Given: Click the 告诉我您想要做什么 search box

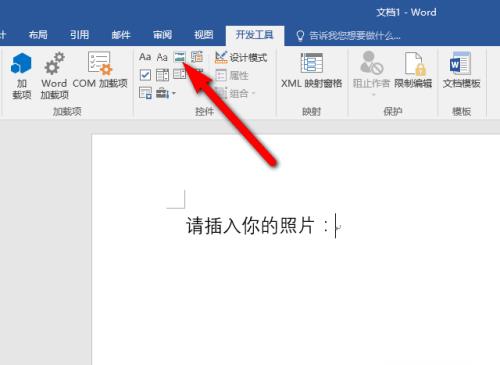Looking at the screenshot, I should point(355,35).
